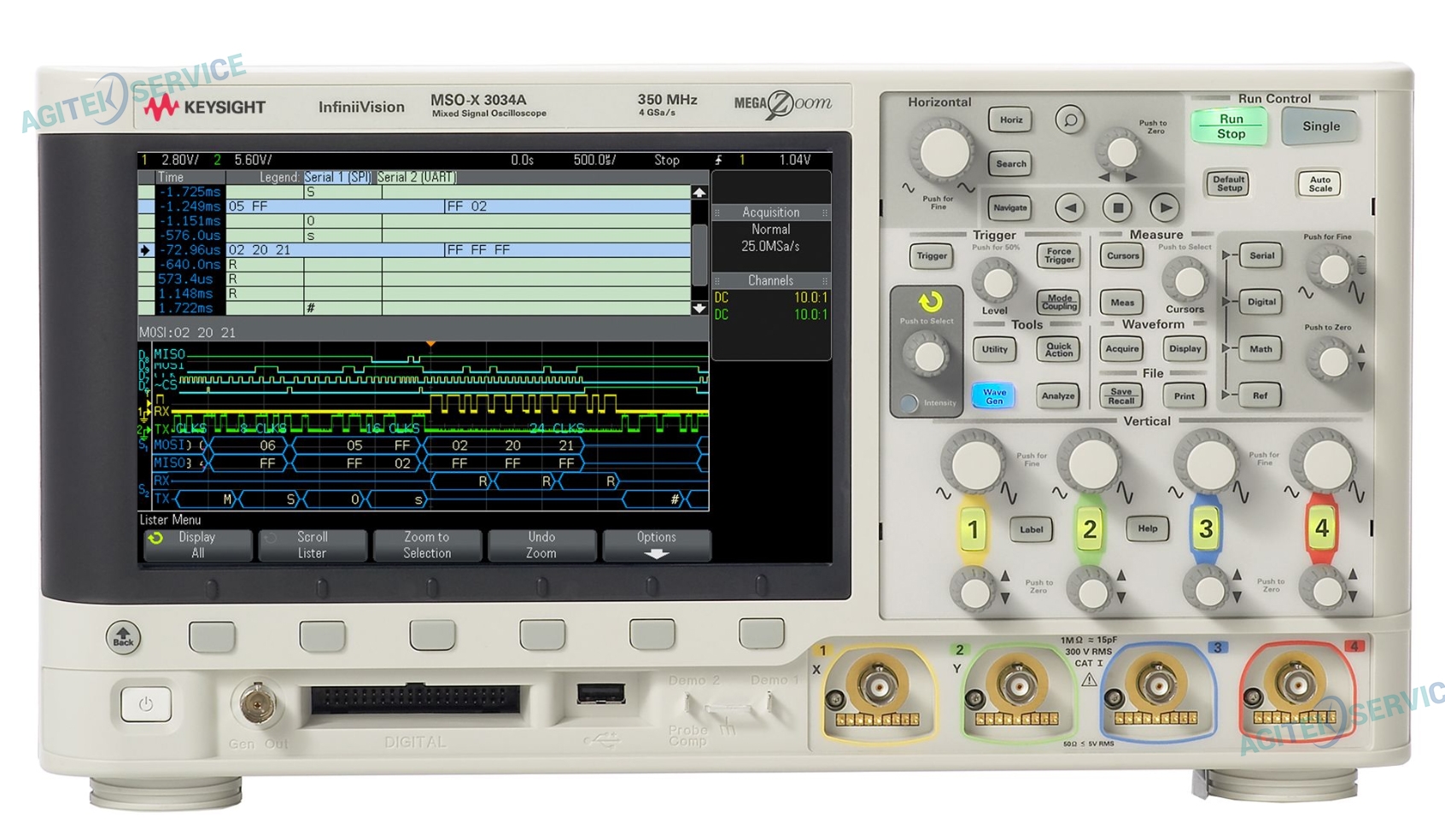Open the Acquire key
Screen dimensions: 1445x840
tap(1122, 349)
